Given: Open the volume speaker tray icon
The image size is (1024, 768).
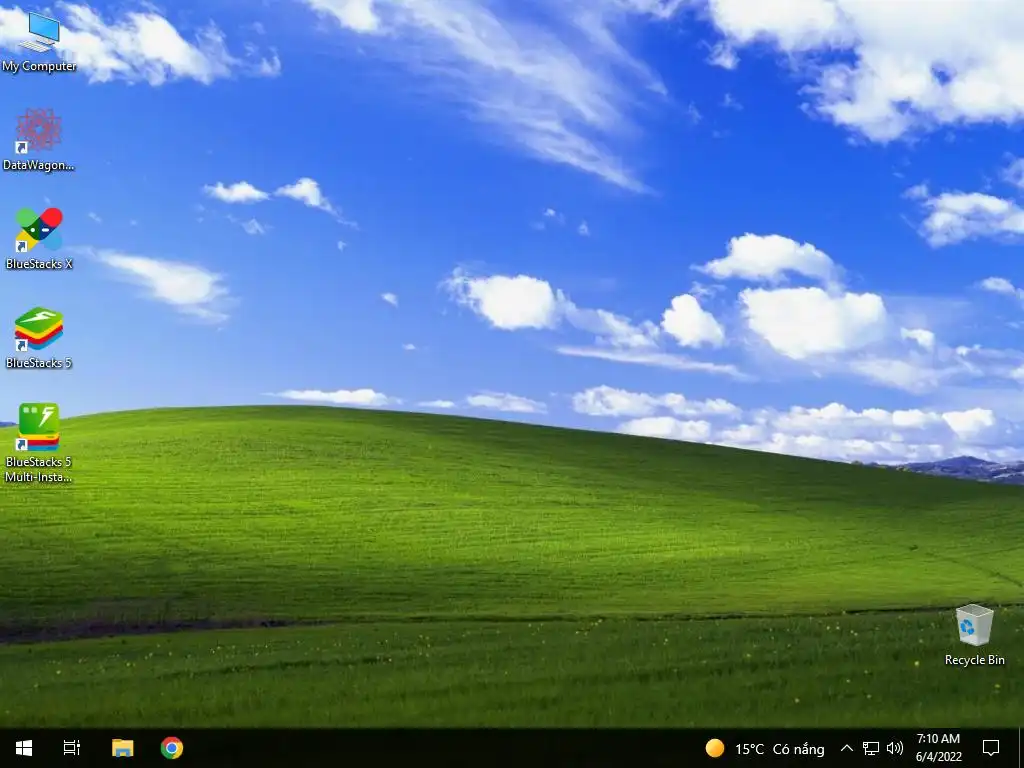Looking at the screenshot, I should pos(895,748).
